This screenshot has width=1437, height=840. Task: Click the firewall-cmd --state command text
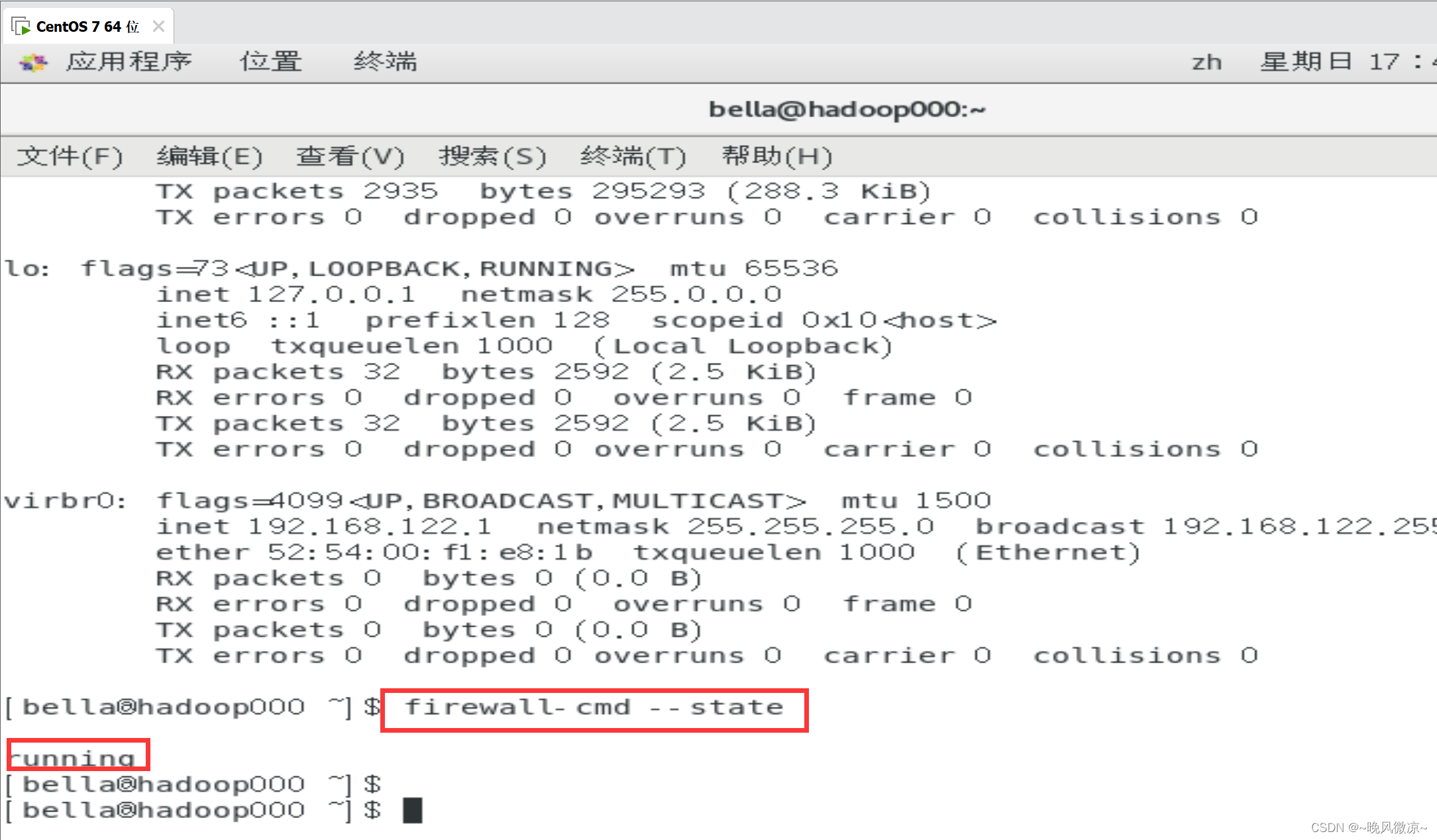(594, 708)
